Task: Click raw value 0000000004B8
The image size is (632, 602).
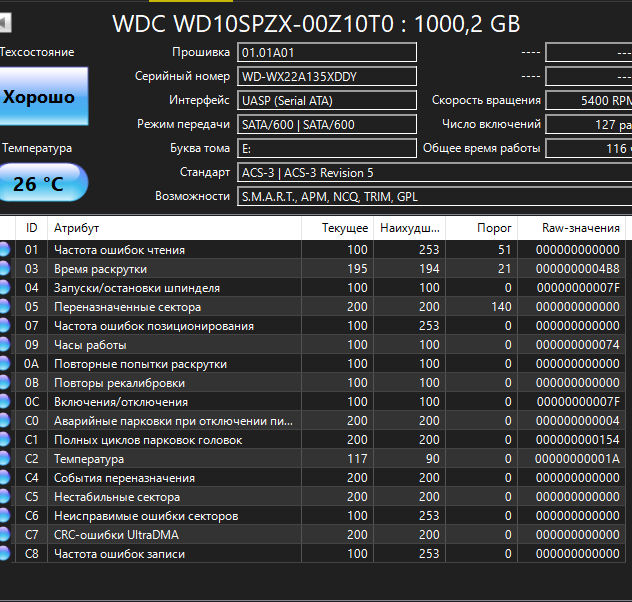Action: [x=578, y=269]
